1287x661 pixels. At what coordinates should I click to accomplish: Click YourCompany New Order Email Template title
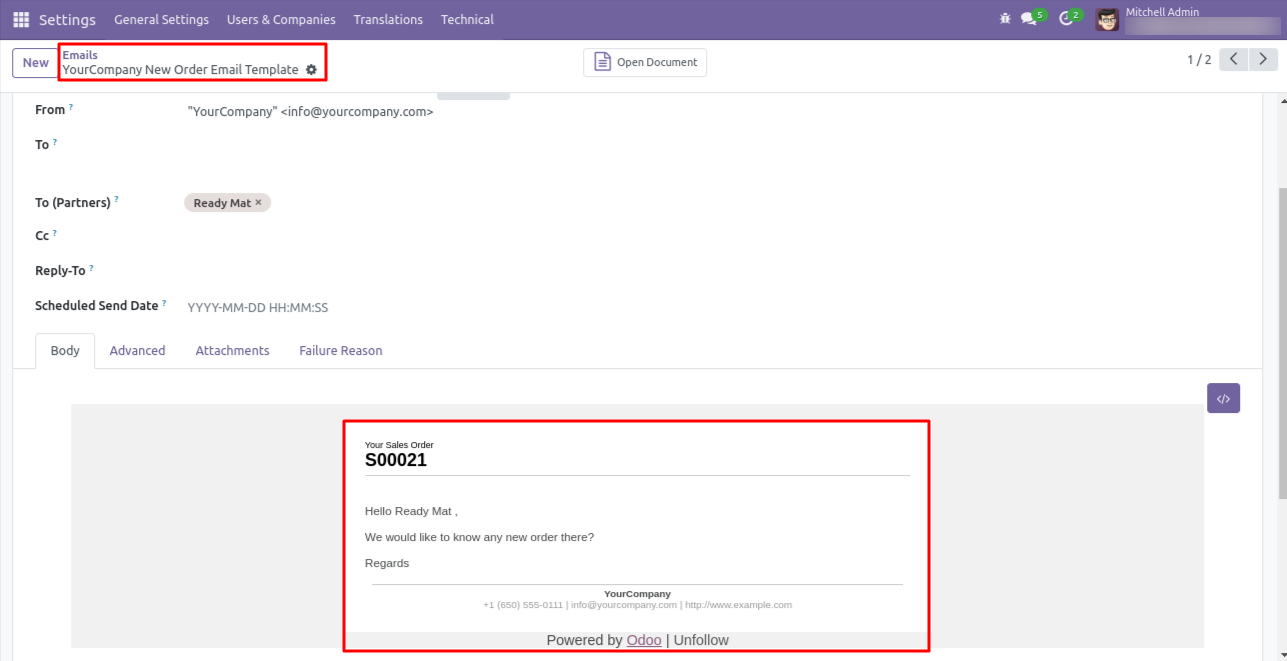point(180,70)
